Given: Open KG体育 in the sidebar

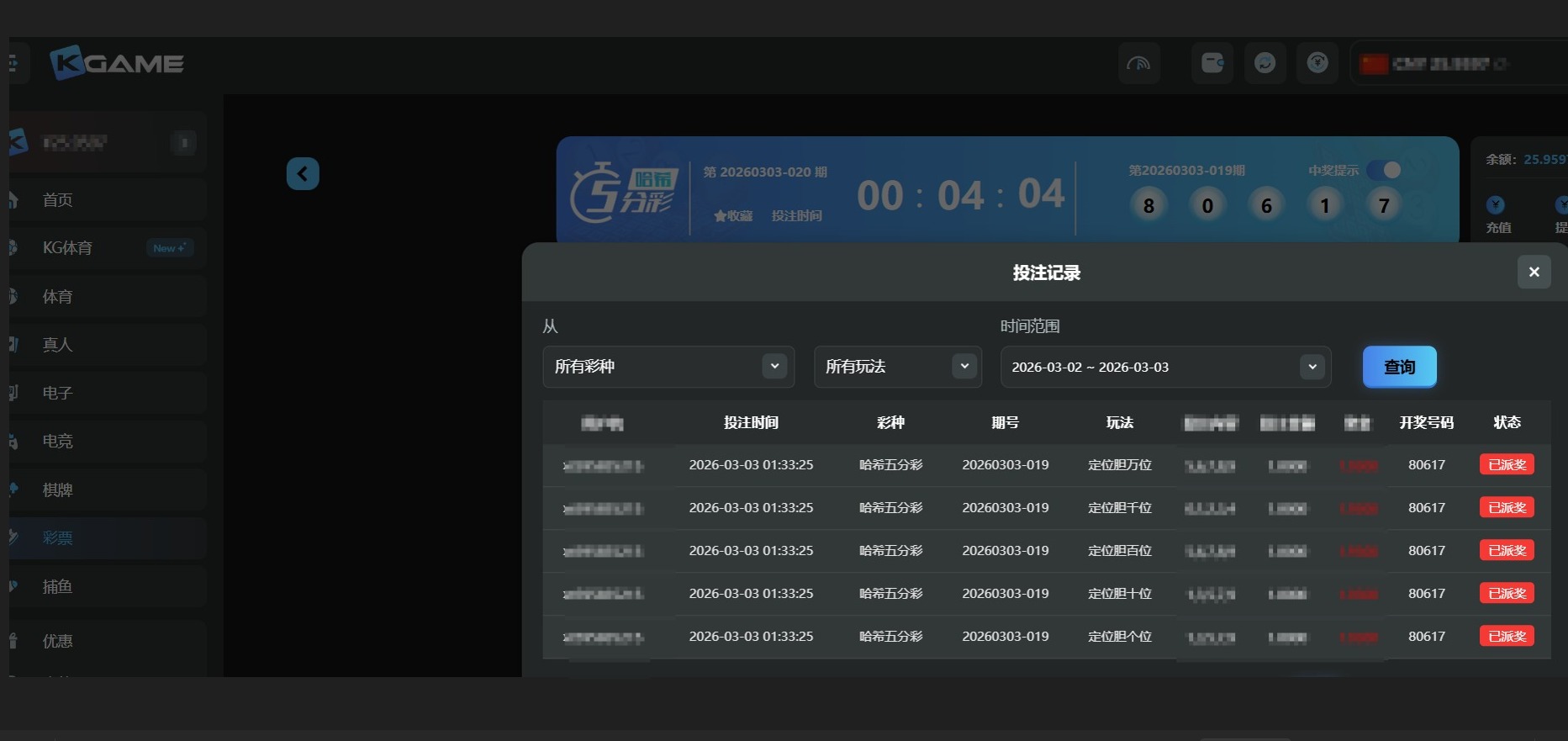Looking at the screenshot, I should pos(67,248).
